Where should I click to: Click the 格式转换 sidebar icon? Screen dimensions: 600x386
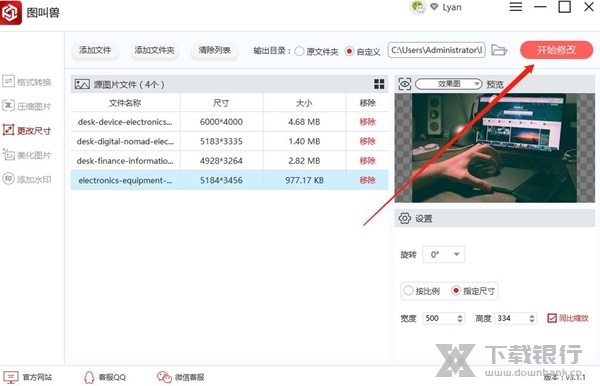pyautogui.click(x=8, y=81)
